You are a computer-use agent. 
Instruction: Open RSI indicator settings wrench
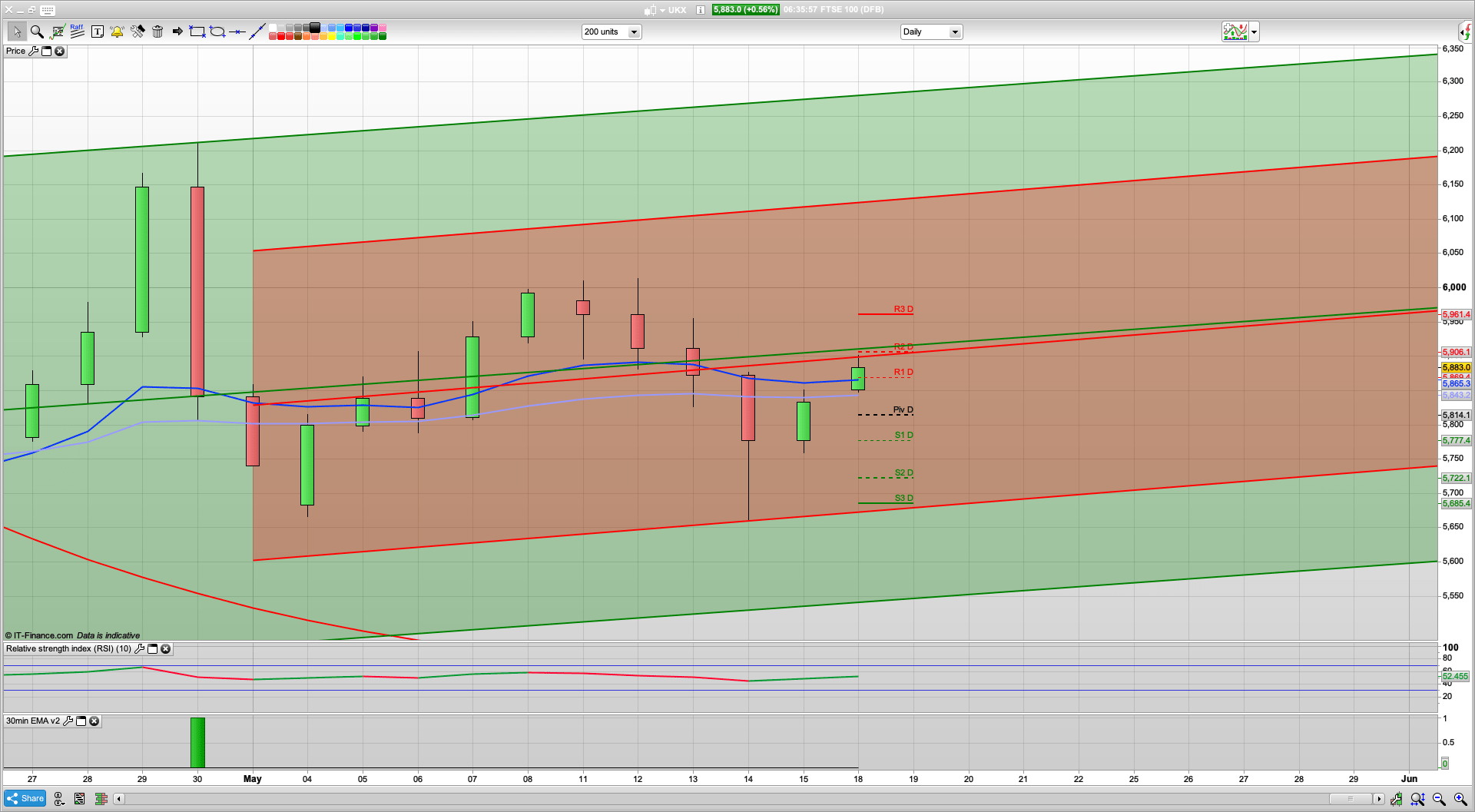[139, 649]
